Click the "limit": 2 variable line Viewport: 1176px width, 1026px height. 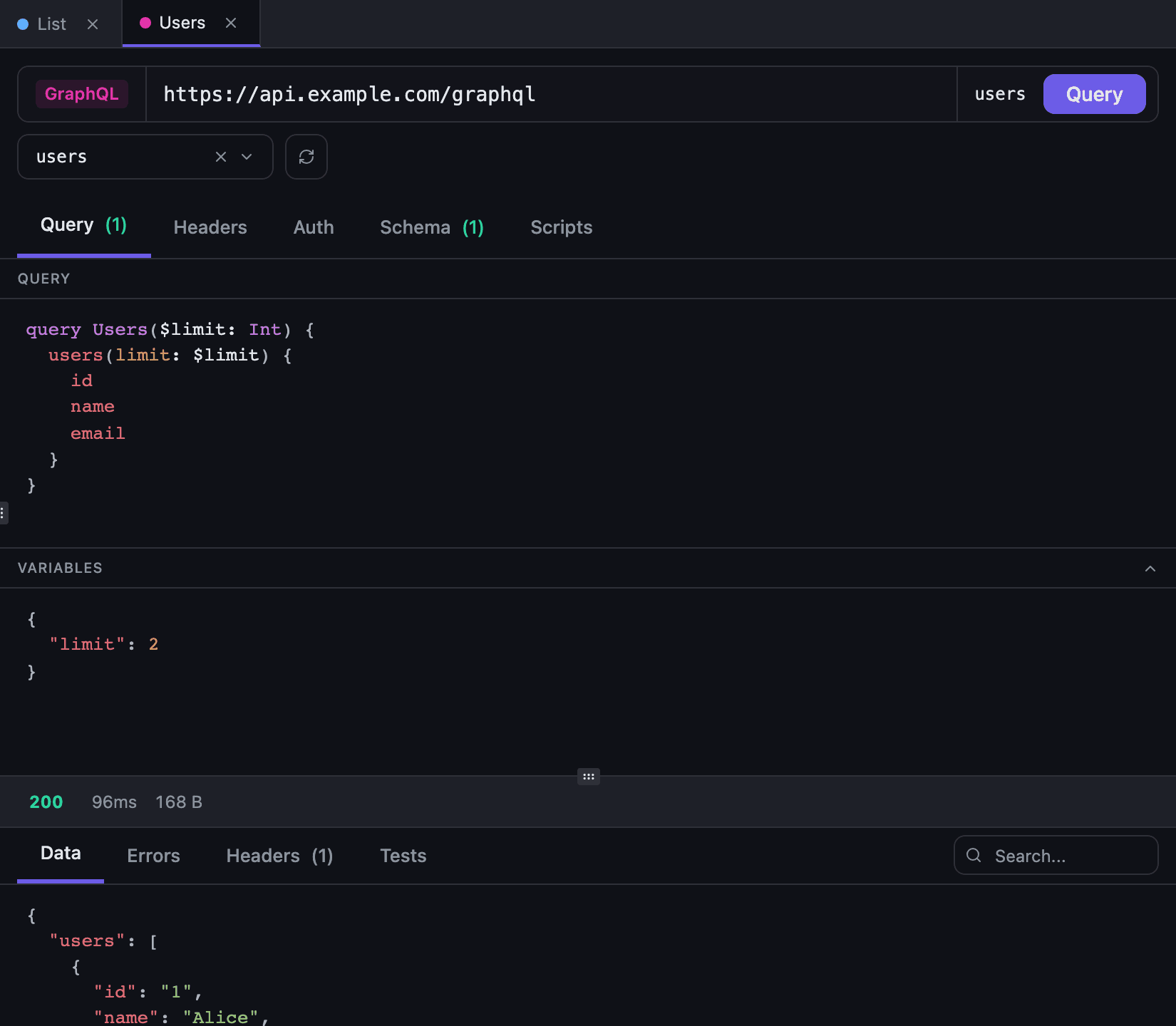[103, 645]
